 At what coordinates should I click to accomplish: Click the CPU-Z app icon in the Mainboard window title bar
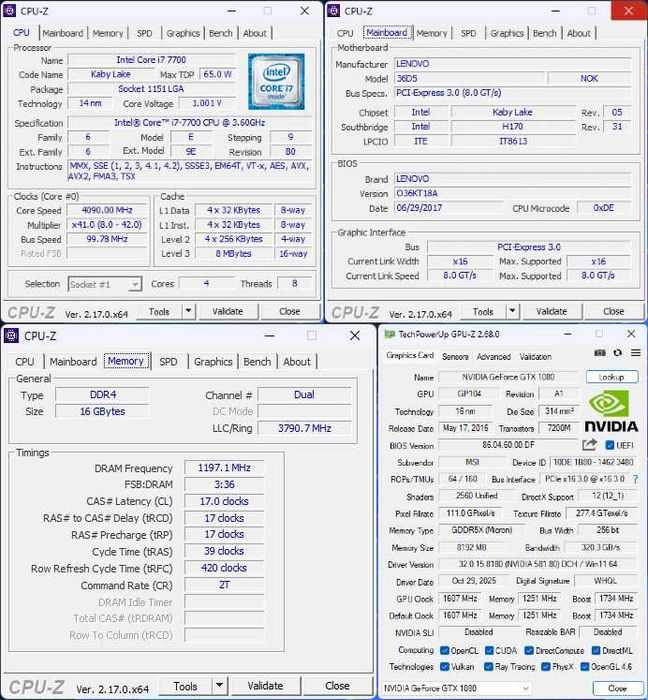pos(333,11)
